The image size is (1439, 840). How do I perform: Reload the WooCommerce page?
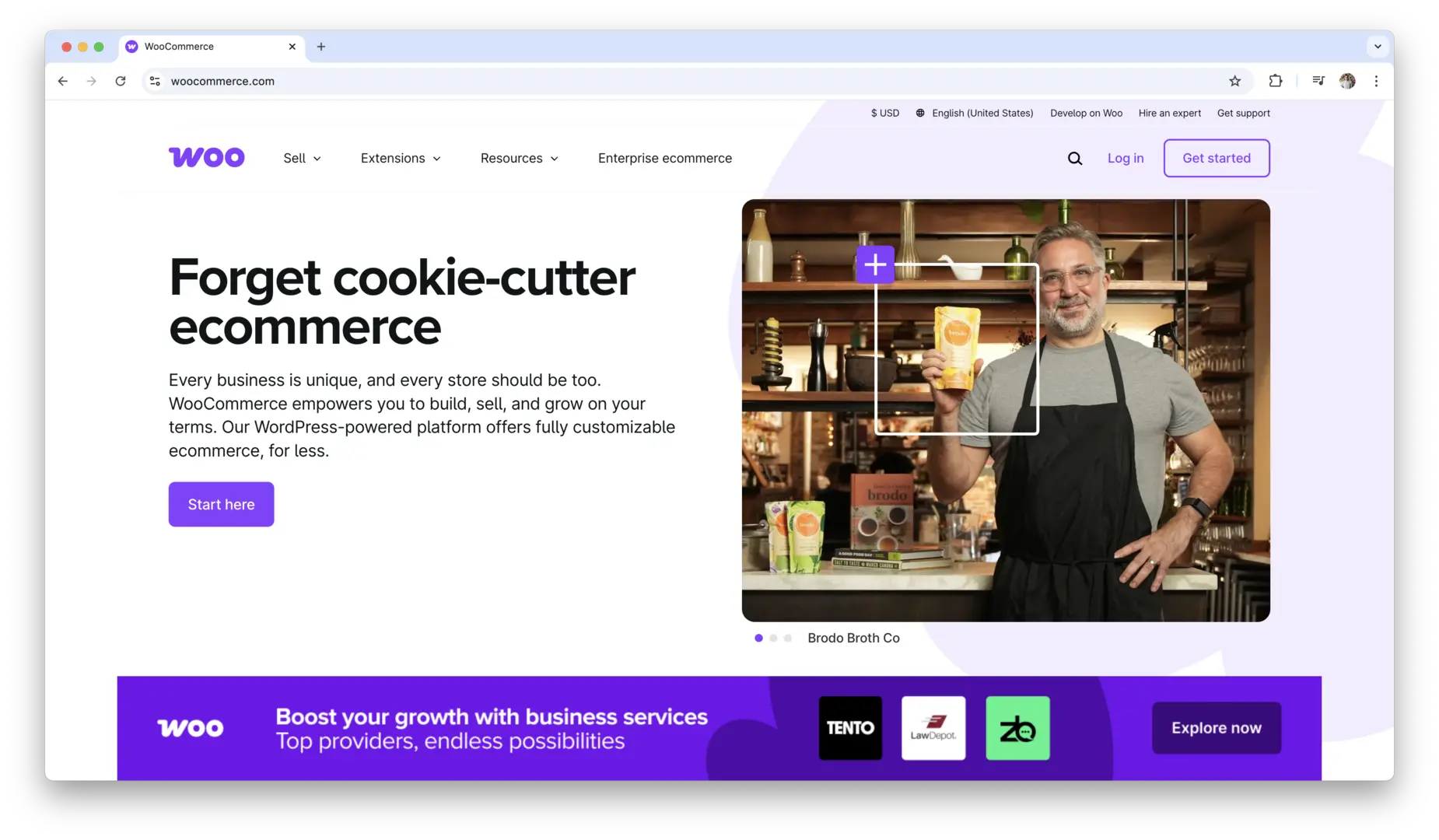point(121,81)
